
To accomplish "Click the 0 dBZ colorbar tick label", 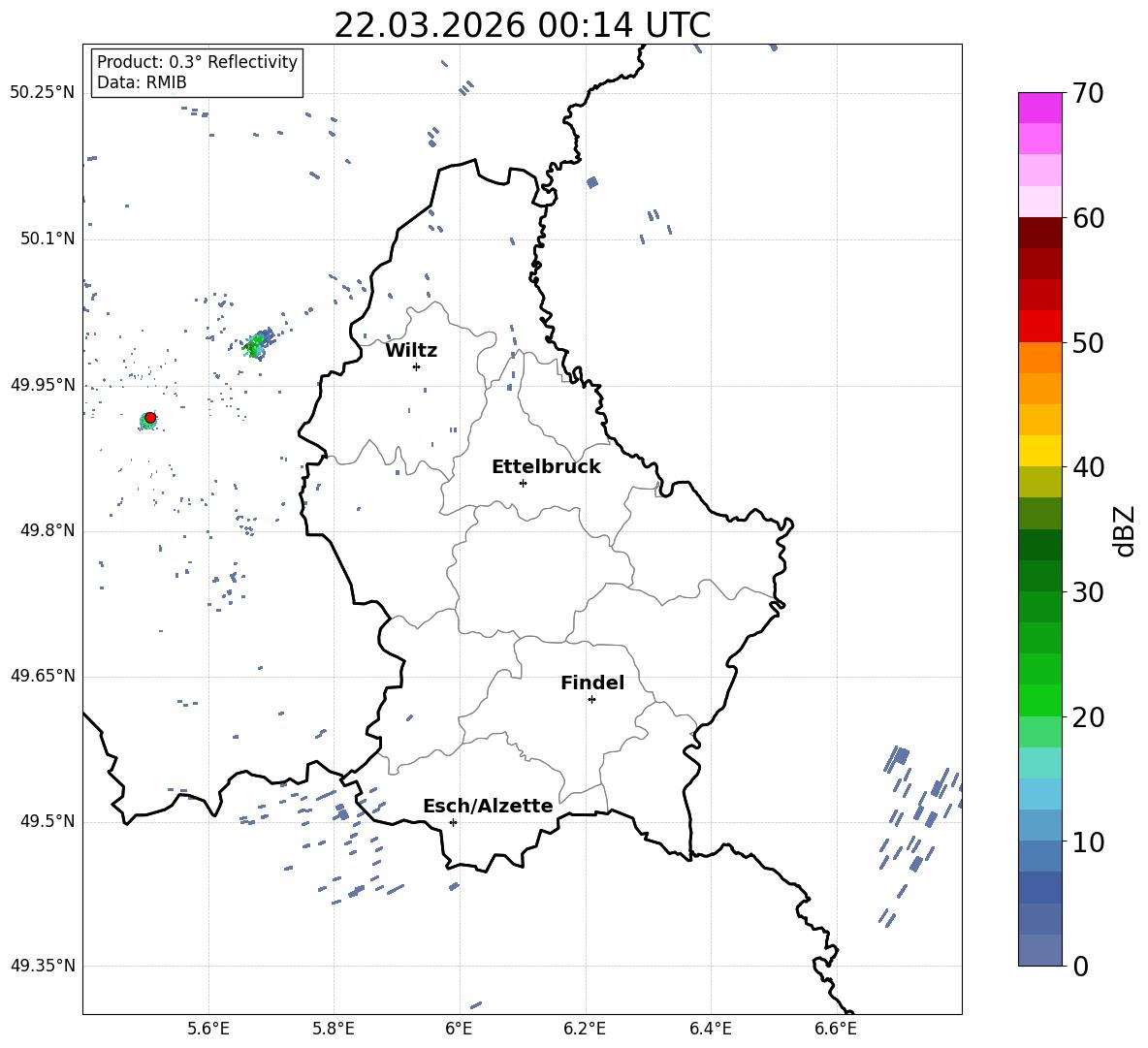I will click(x=1080, y=966).
